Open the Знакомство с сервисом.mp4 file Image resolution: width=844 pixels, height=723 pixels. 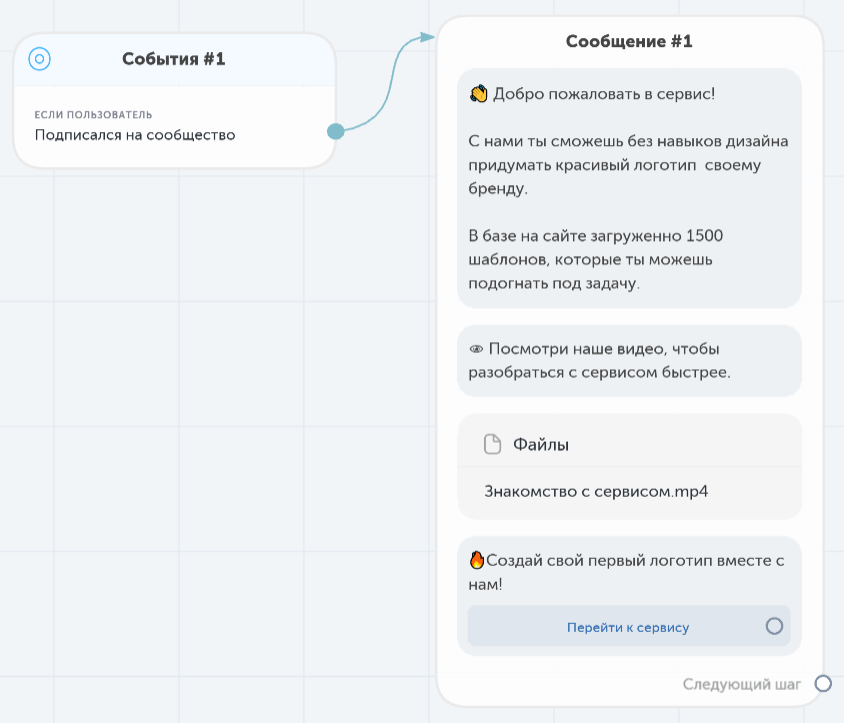pyautogui.click(x=596, y=491)
